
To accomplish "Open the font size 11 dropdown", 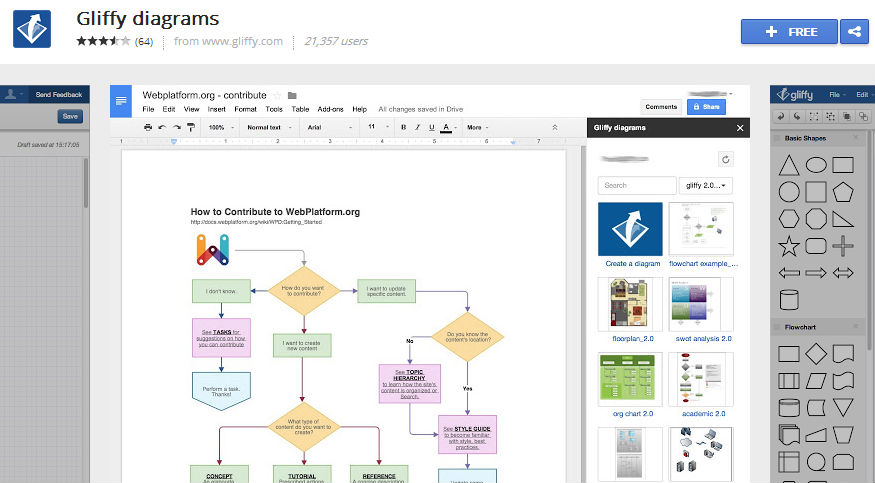I will (x=378, y=127).
